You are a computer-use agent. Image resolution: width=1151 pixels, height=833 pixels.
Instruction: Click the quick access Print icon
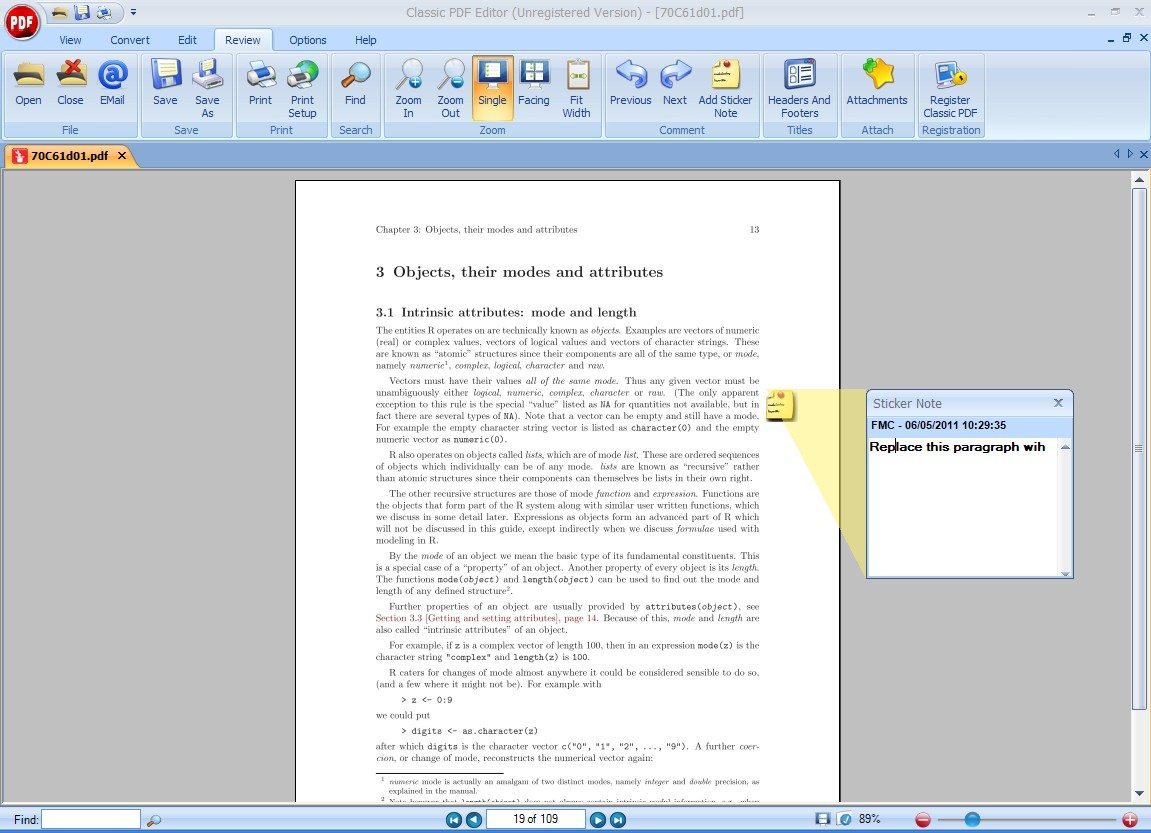[x=104, y=12]
